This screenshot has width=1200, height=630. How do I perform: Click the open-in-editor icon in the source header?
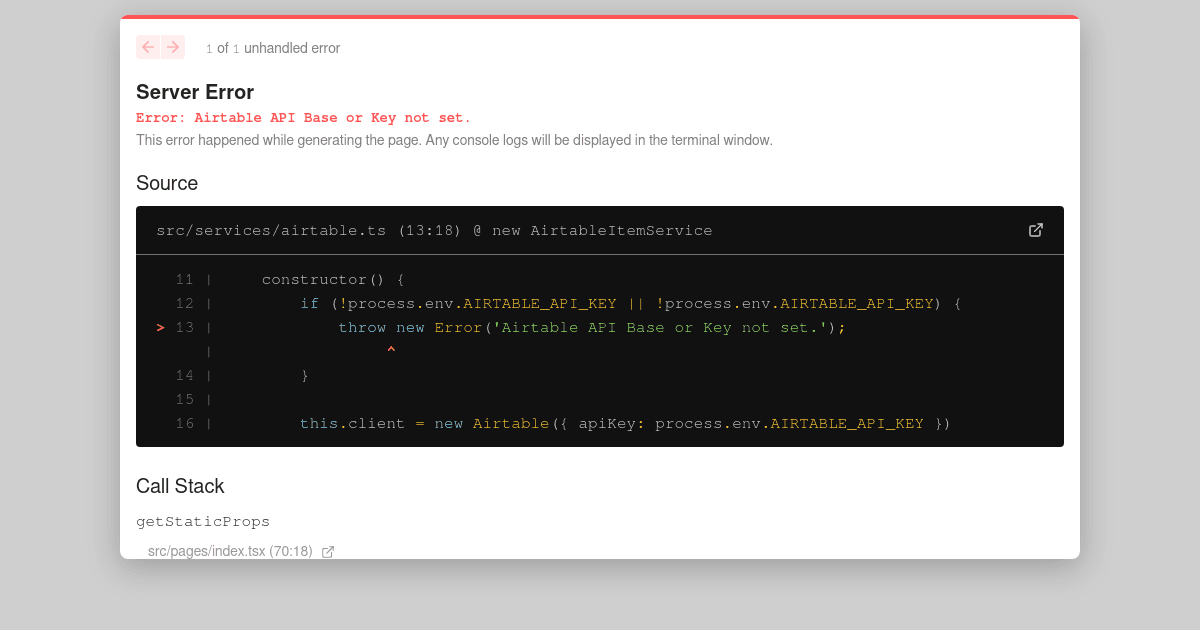(1036, 230)
